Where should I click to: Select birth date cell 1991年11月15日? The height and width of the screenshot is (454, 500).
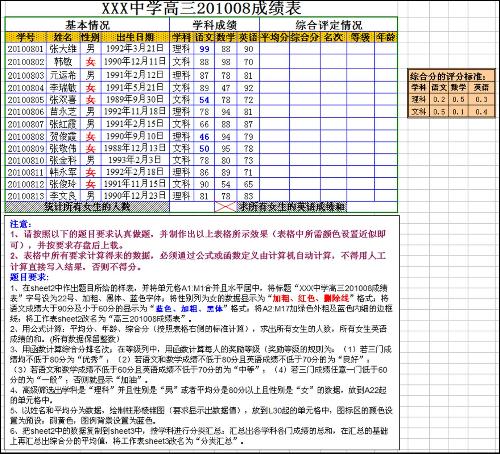(x=135, y=184)
